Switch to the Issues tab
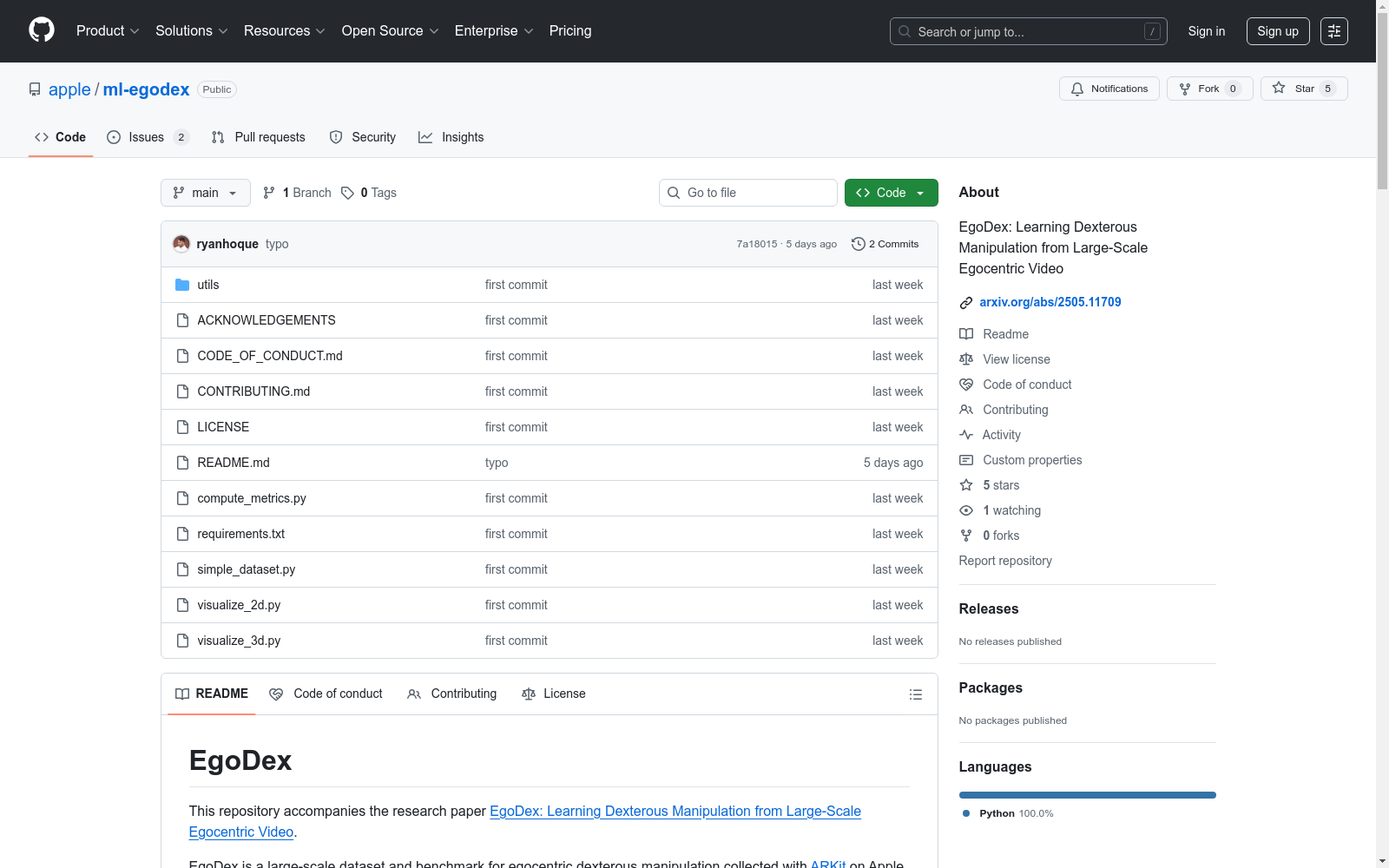 148,137
